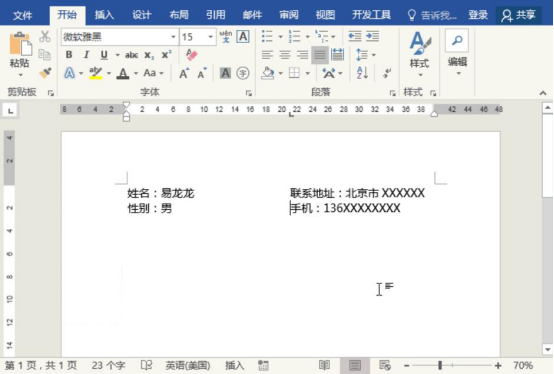Screen dimensions: 554x374
Task: Switch to Print Layout view
Action: [355, 365]
